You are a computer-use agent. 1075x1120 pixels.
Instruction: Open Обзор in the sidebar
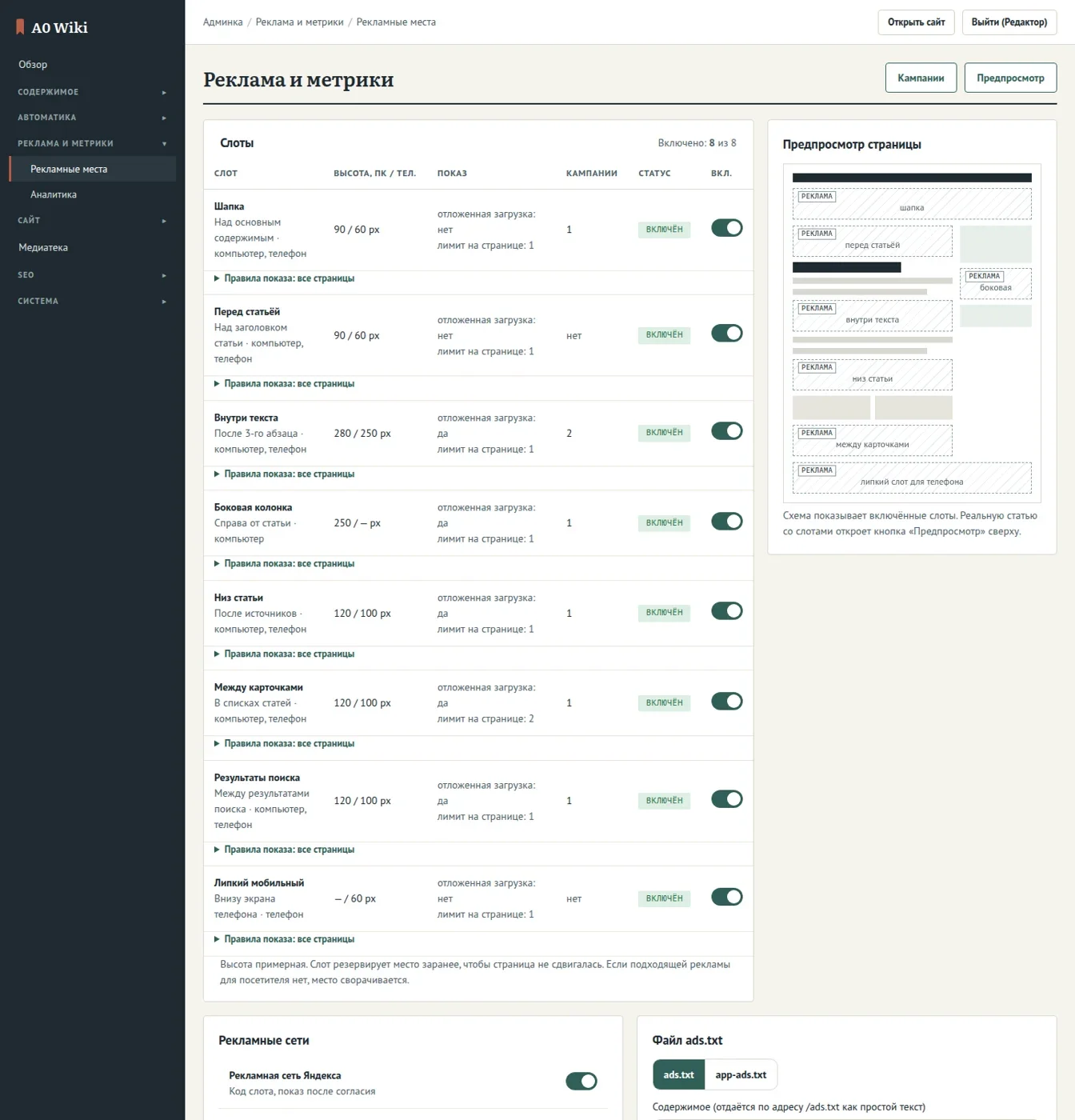(x=92, y=65)
